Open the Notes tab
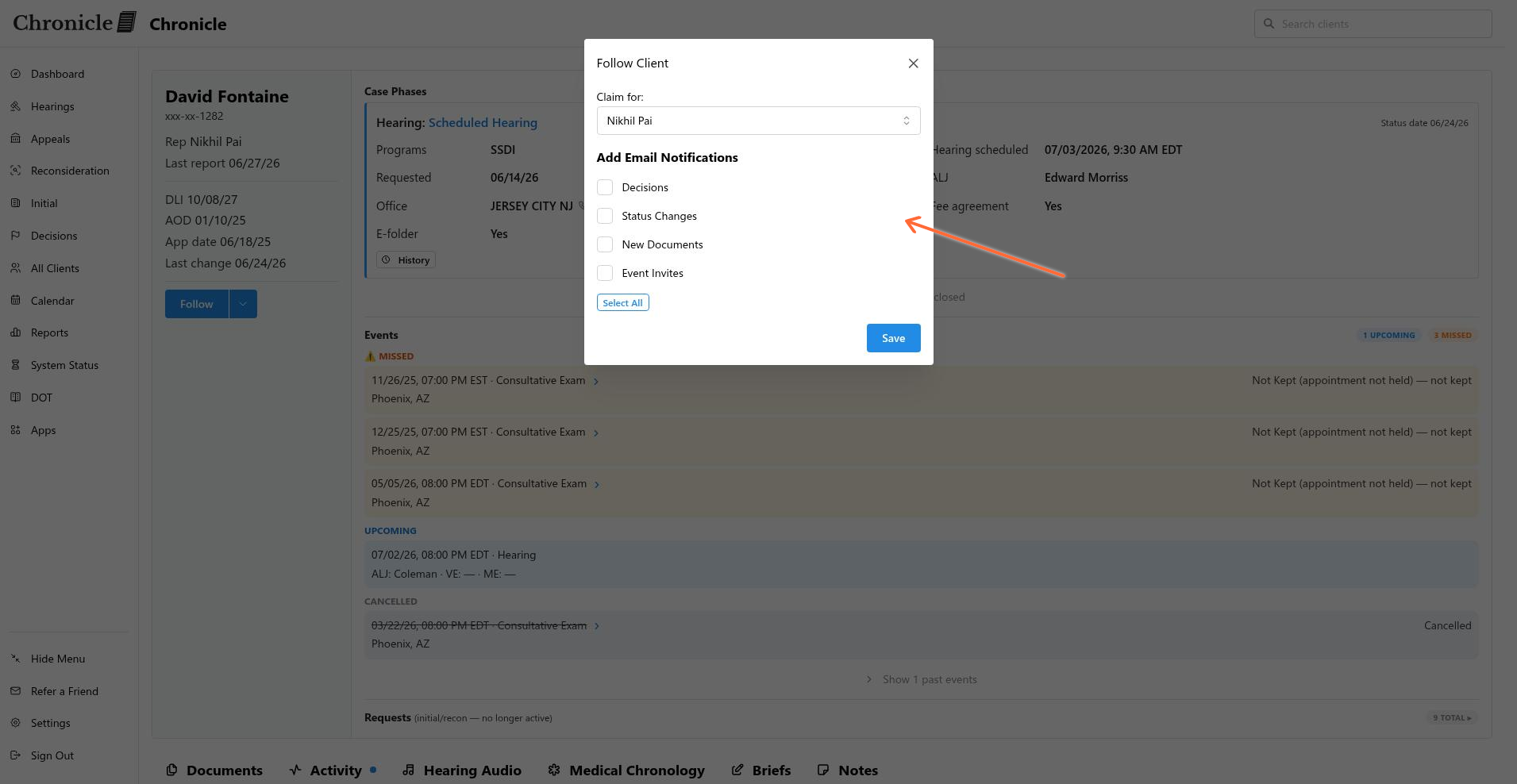Screen dimensions: 1517x784 coord(848,770)
